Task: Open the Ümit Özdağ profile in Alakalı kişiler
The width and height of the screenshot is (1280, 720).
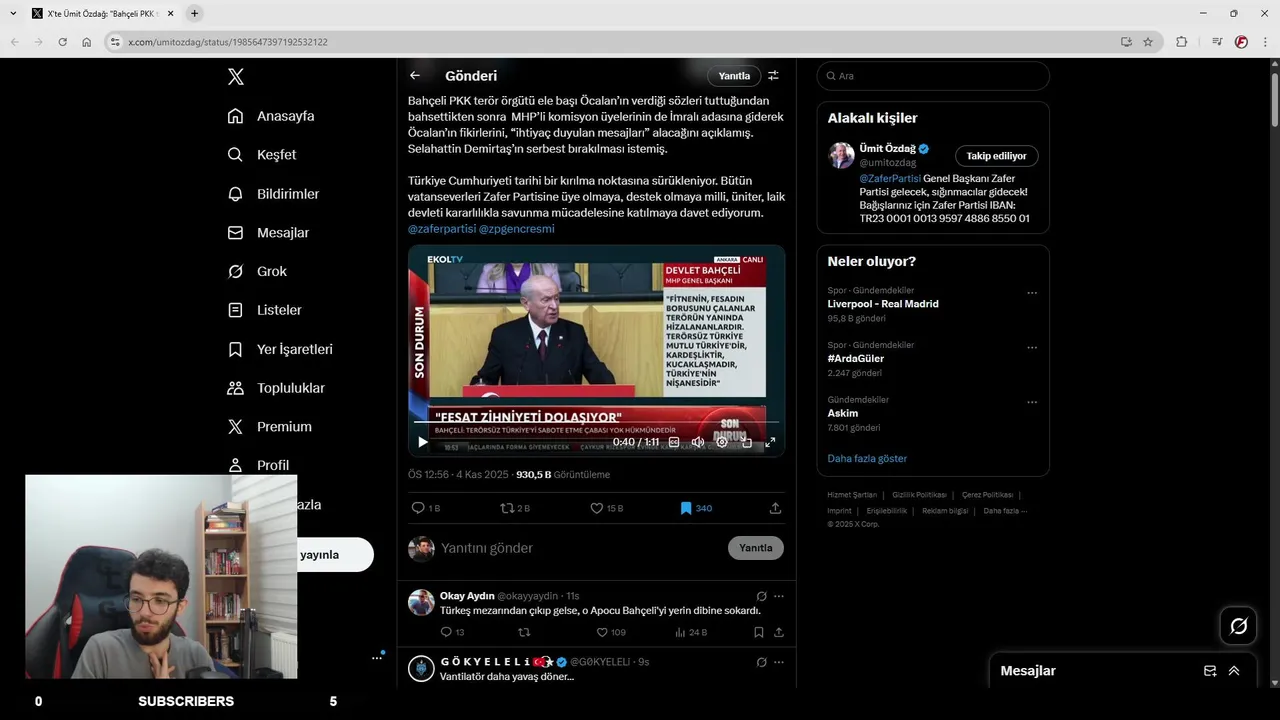Action: pyautogui.click(x=887, y=149)
